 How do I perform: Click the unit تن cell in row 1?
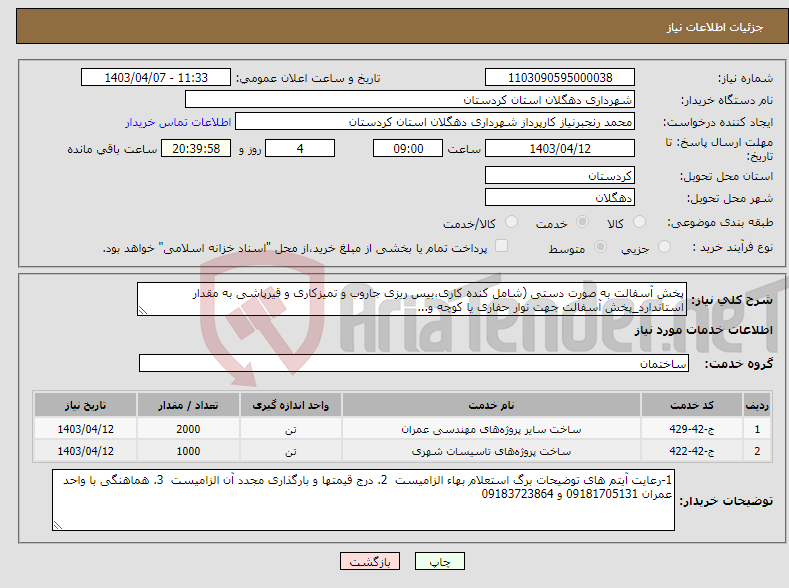(x=291, y=429)
